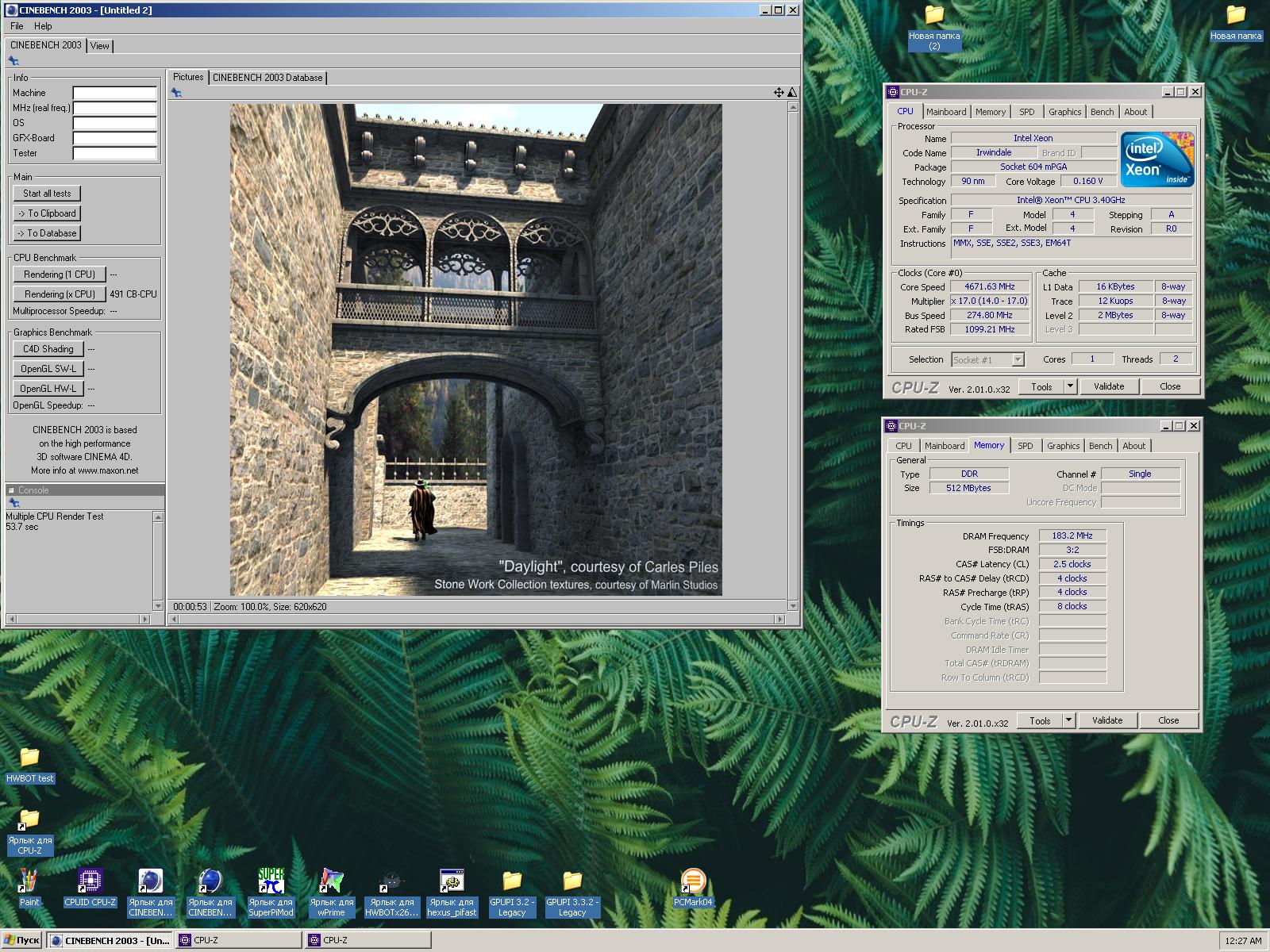1270x952 pixels.
Task: Open SPD tab in lower CPU-Z window
Action: (x=1026, y=446)
